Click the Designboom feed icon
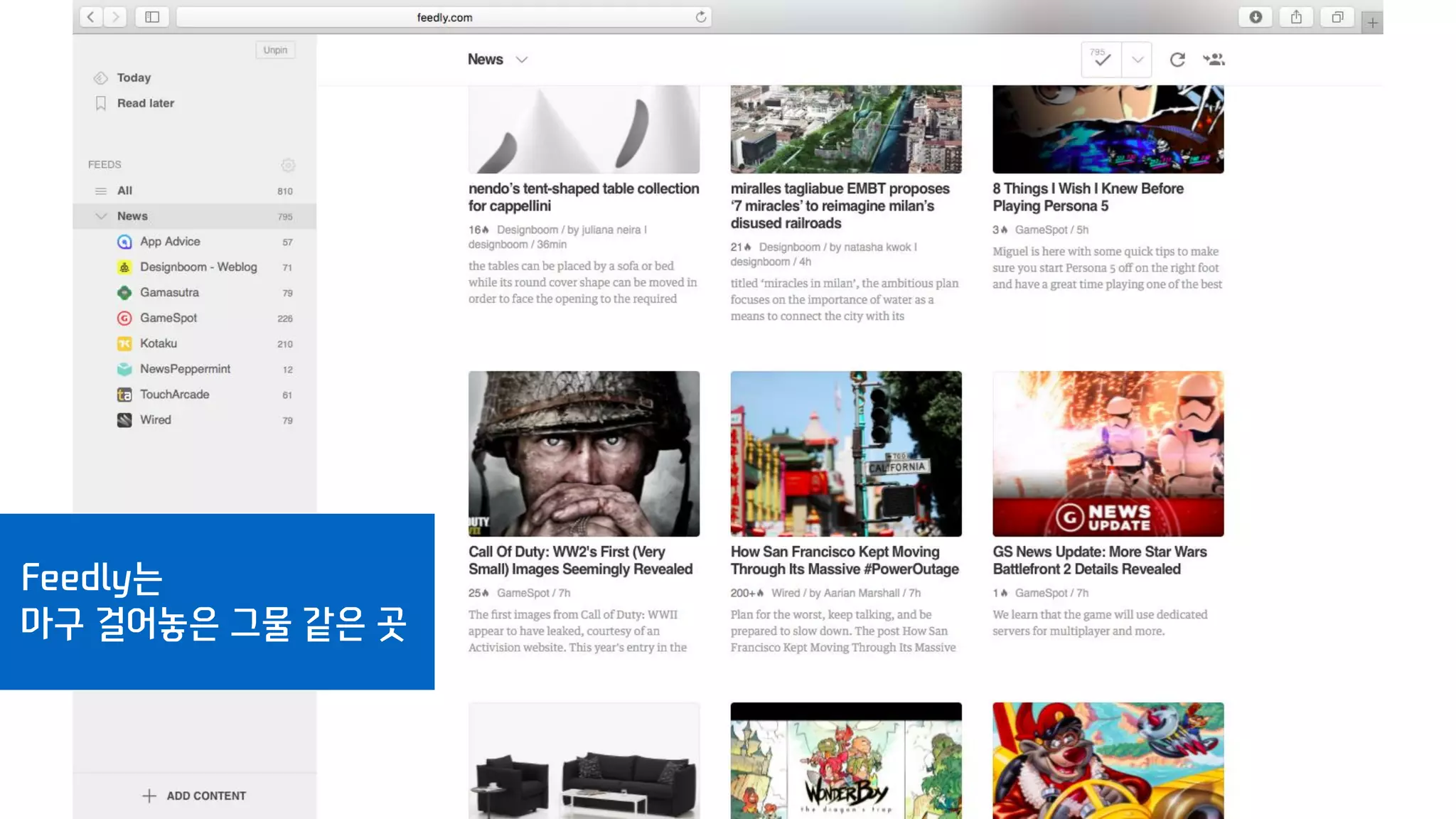Image resolution: width=1456 pixels, height=819 pixels. [x=124, y=267]
